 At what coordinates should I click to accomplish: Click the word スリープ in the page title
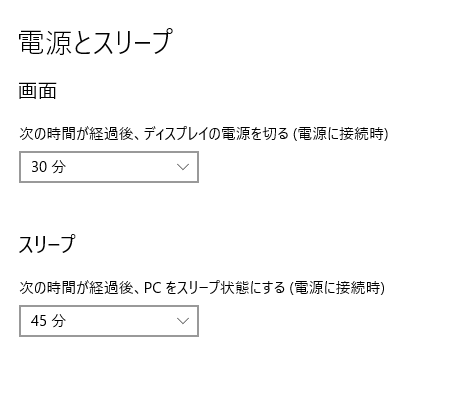(133, 42)
